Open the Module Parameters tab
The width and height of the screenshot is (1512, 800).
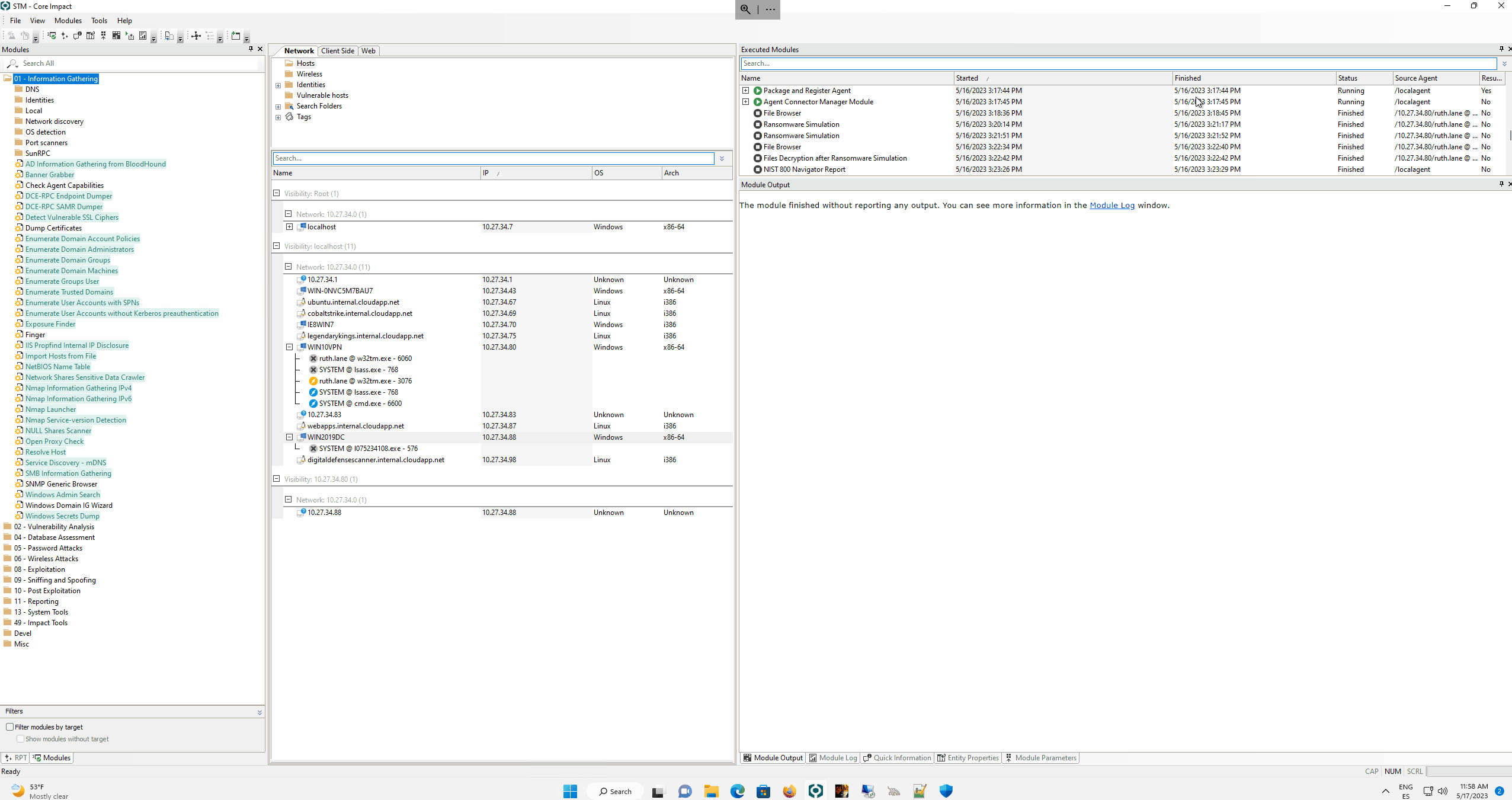[x=1041, y=758]
